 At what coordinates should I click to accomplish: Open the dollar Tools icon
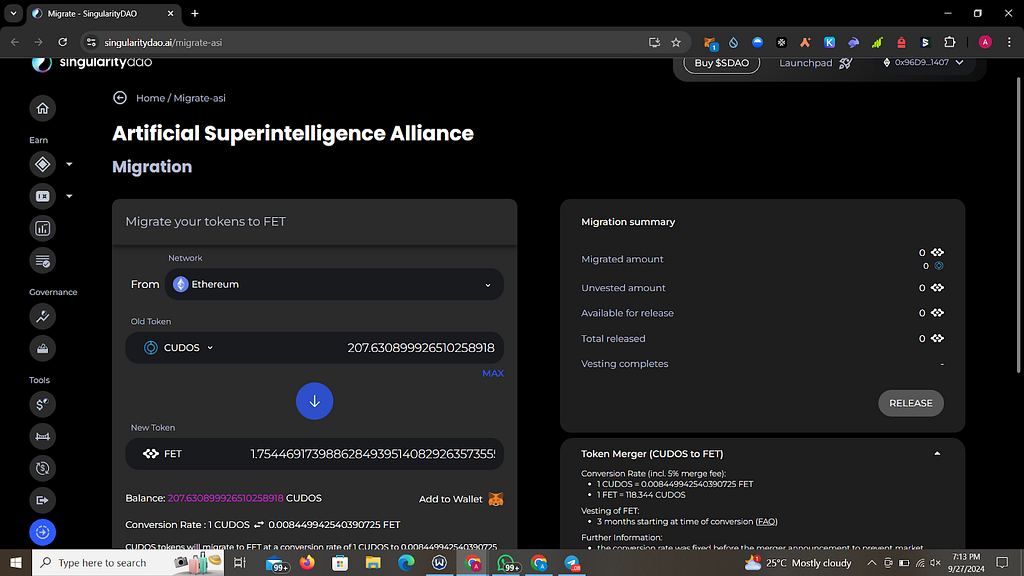click(42, 404)
